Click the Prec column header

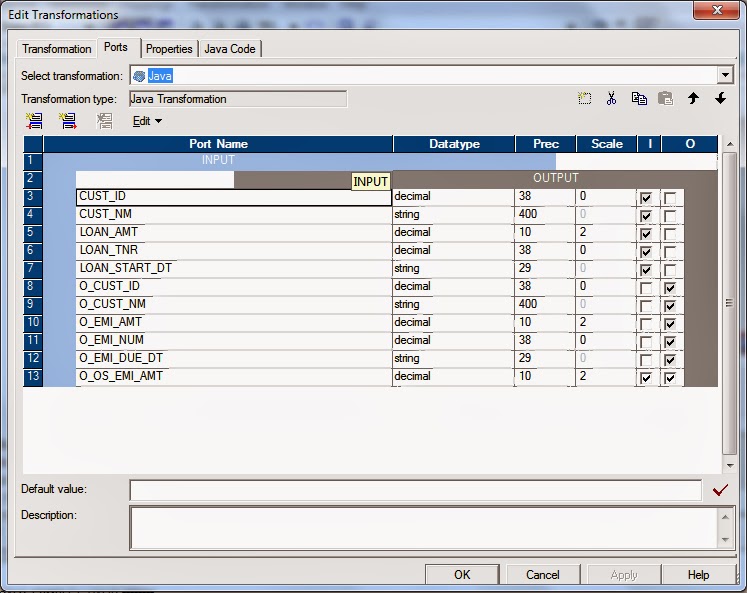coord(545,144)
